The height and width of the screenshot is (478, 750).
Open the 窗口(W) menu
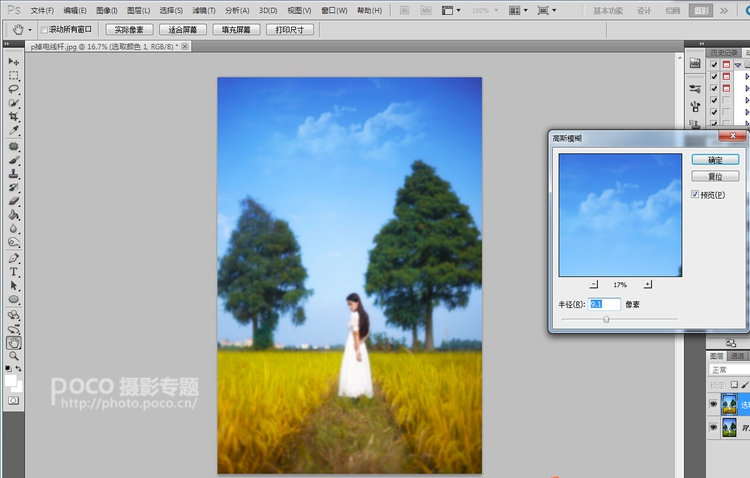click(x=334, y=10)
